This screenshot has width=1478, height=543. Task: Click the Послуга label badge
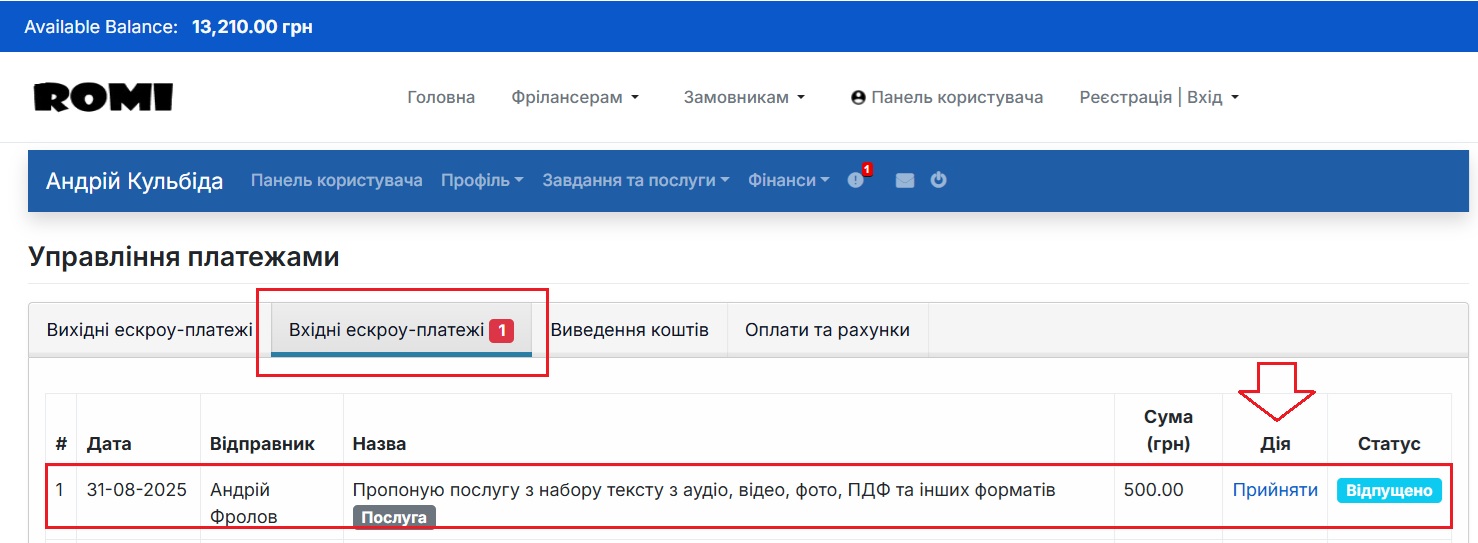pos(394,517)
